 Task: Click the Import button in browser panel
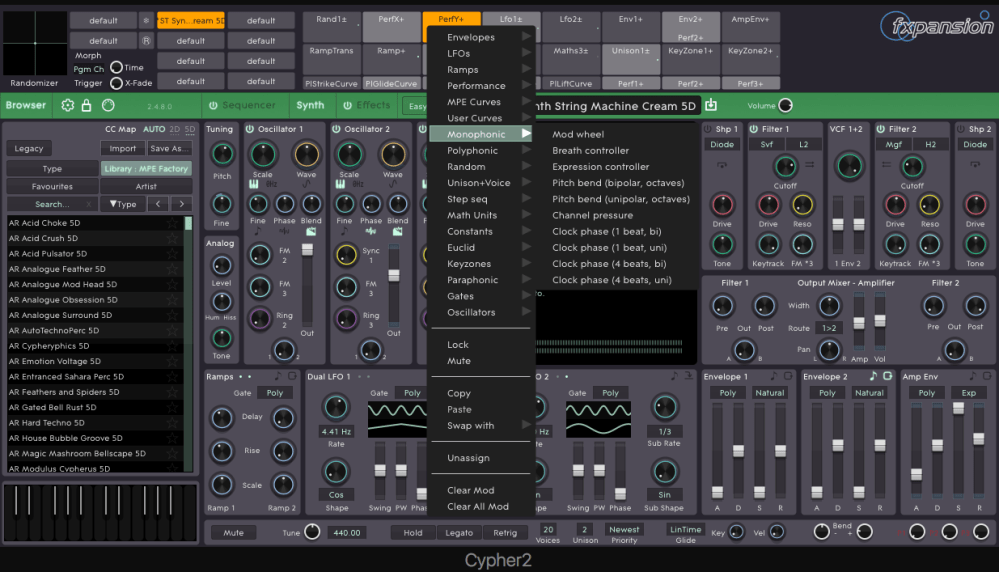(x=122, y=149)
